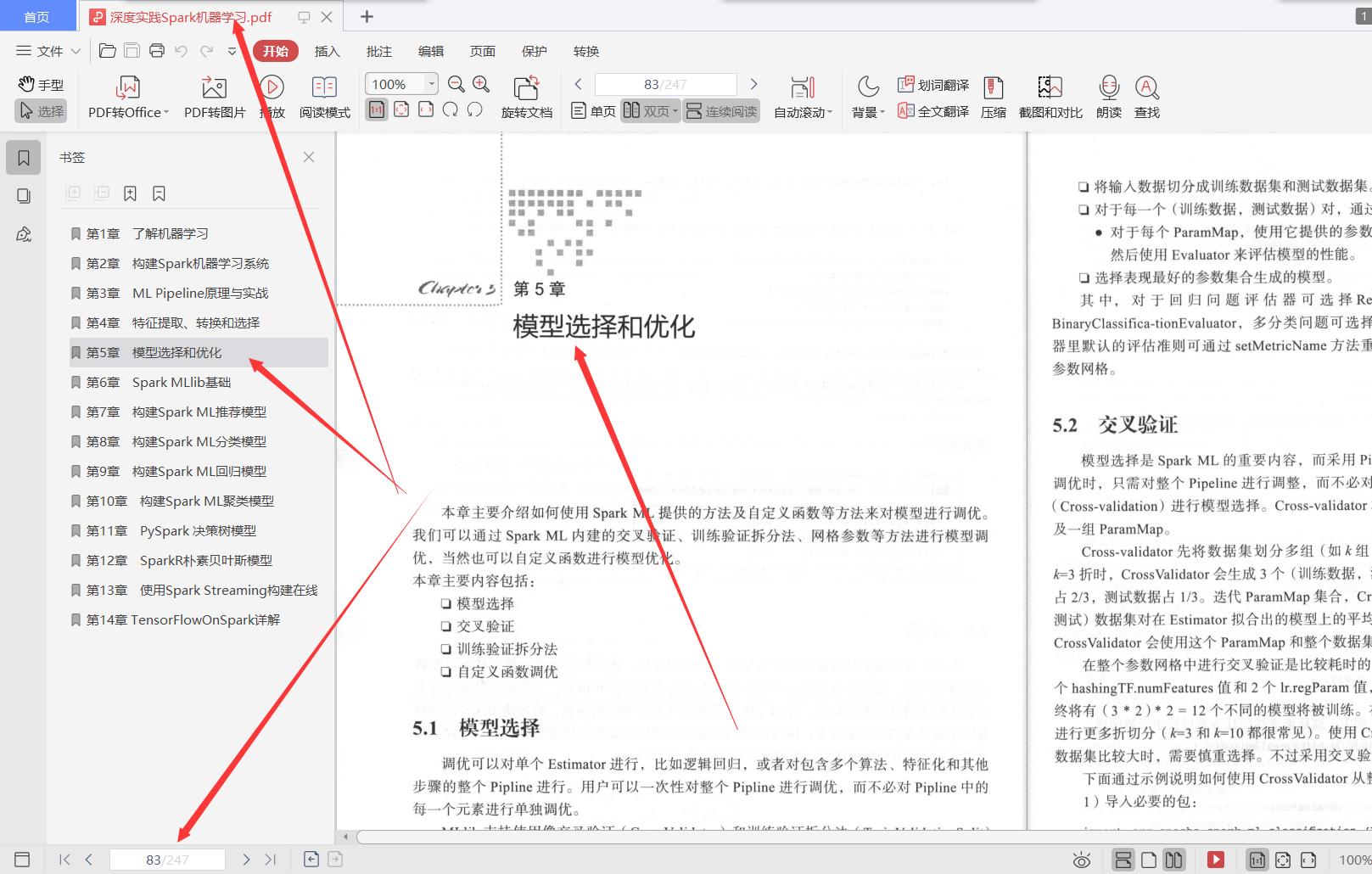Click fit page icon in ribbon
Viewport: 1372px width, 874px height.
pyautogui.click(x=401, y=109)
